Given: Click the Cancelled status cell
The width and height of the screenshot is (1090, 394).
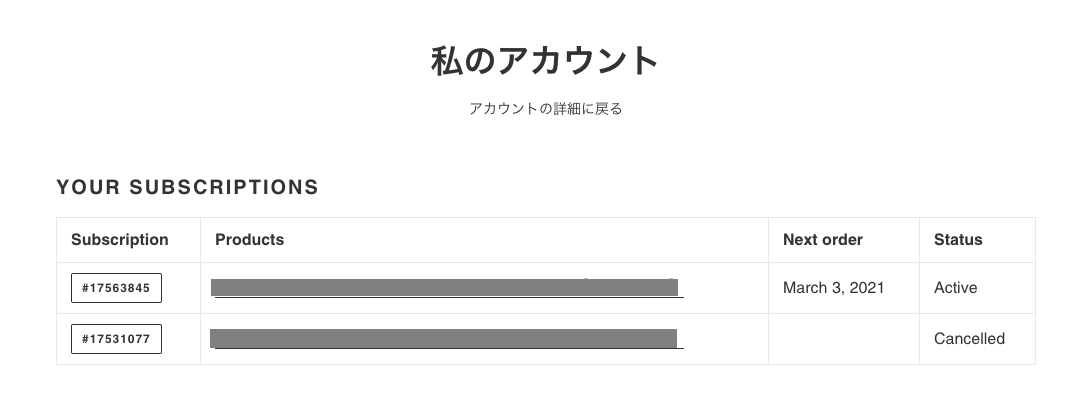Looking at the screenshot, I should pos(977,339).
